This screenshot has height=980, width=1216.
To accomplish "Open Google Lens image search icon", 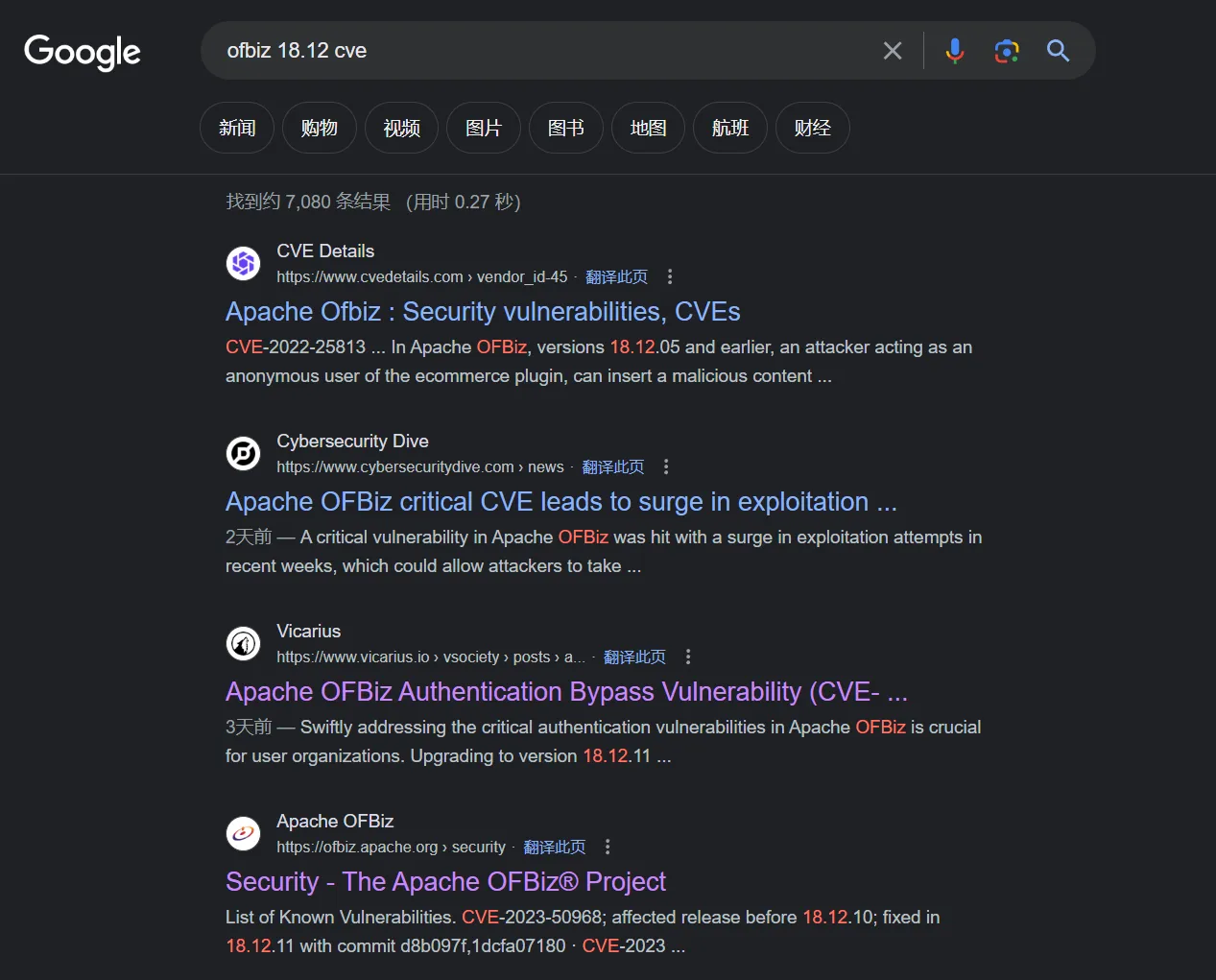I will coord(1006,51).
